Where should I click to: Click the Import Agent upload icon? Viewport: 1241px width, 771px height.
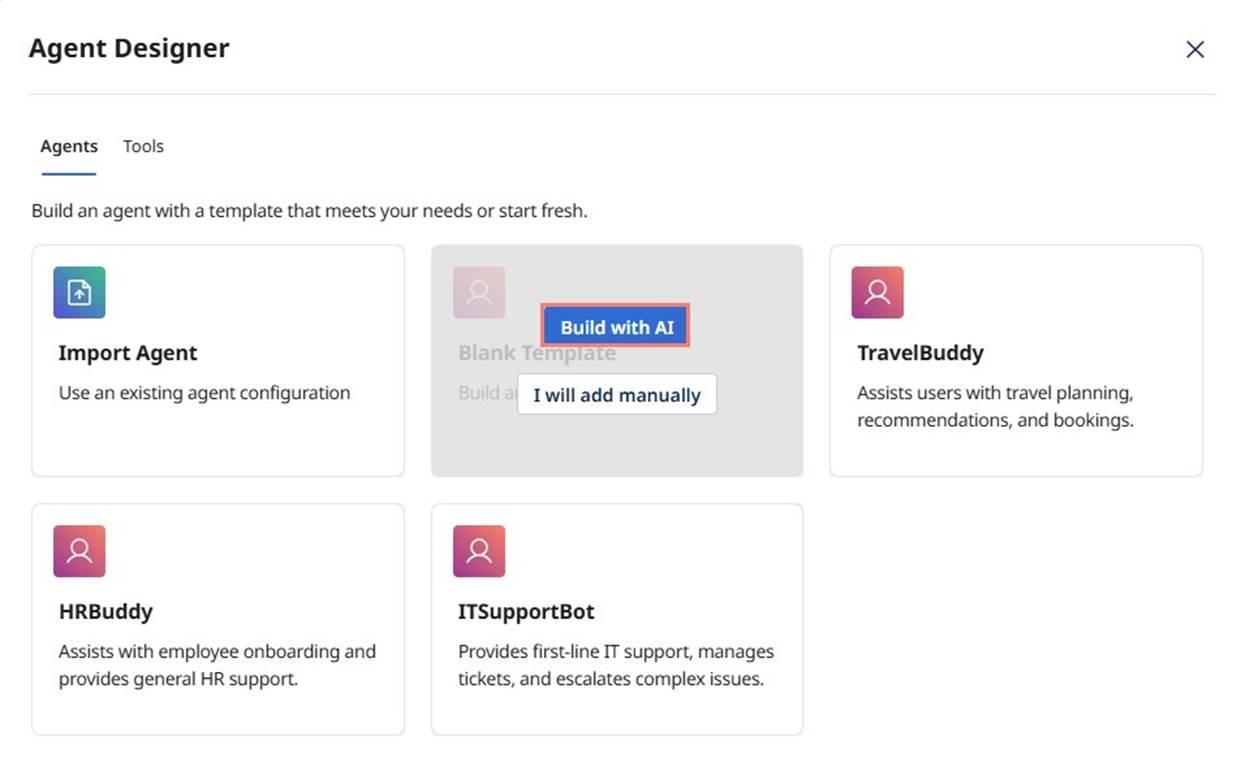click(x=79, y=292)
